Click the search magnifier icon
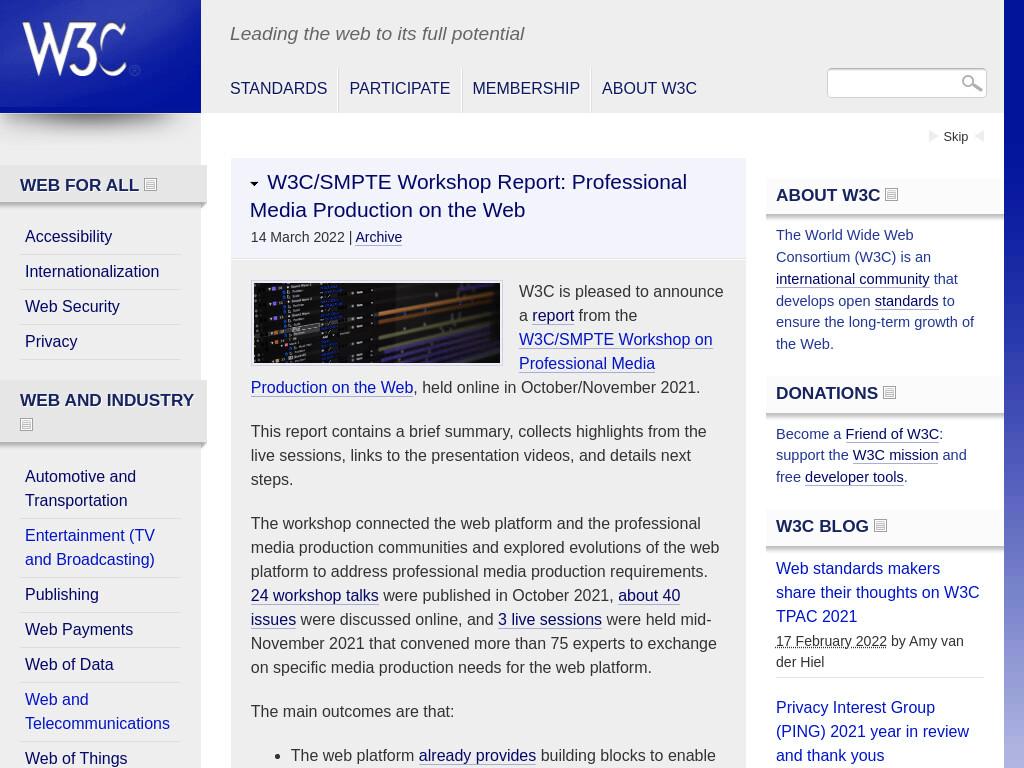Image resolution: width=1024 pixels, height=768 pixels. (x=971, y=83)
